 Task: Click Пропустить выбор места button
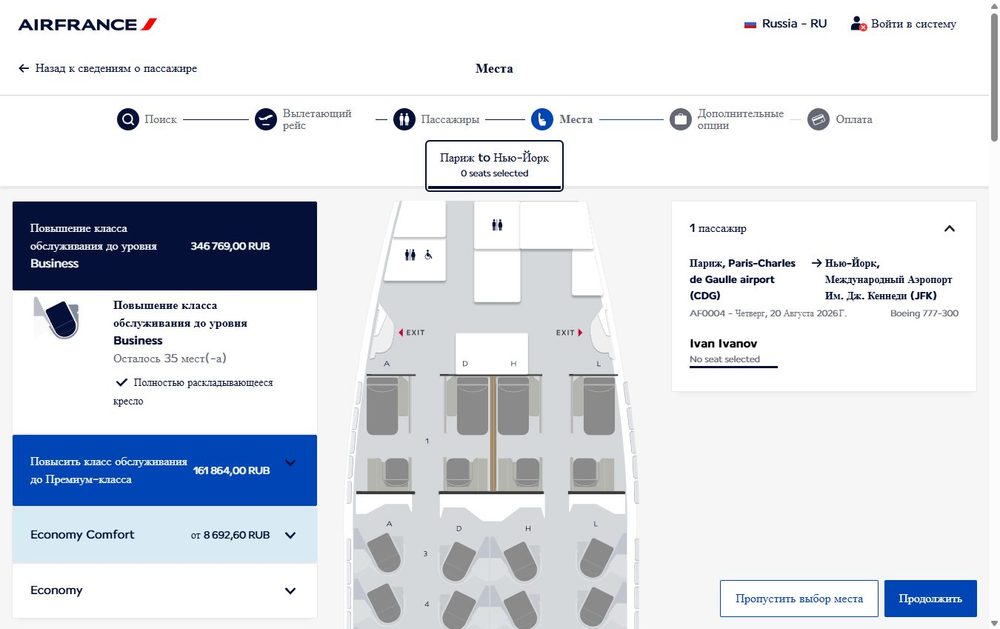point(799,598)
